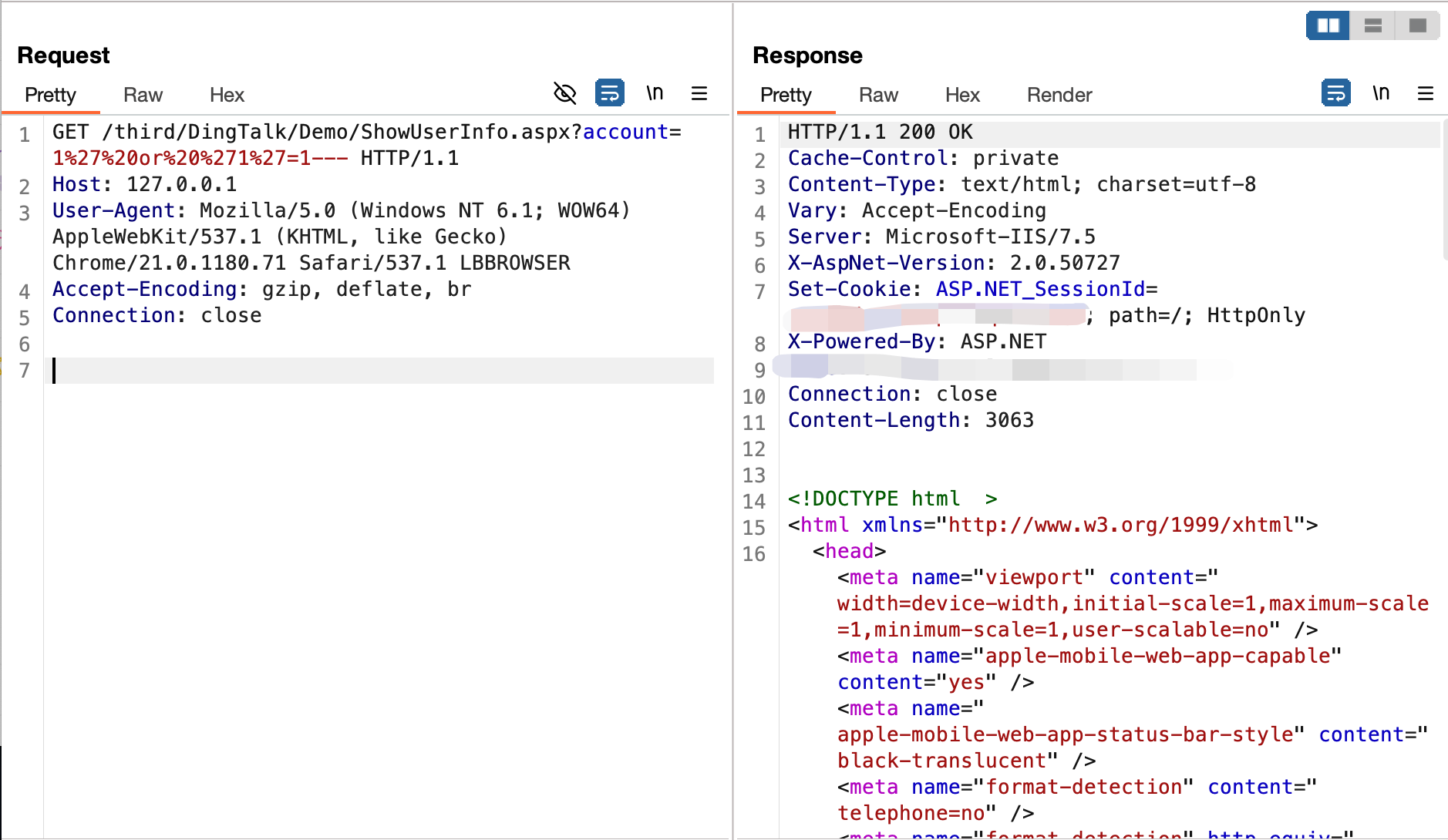Select Hex tab in Request panel
The height and width of the screenshot is (840, 1448).
[227, 95]
